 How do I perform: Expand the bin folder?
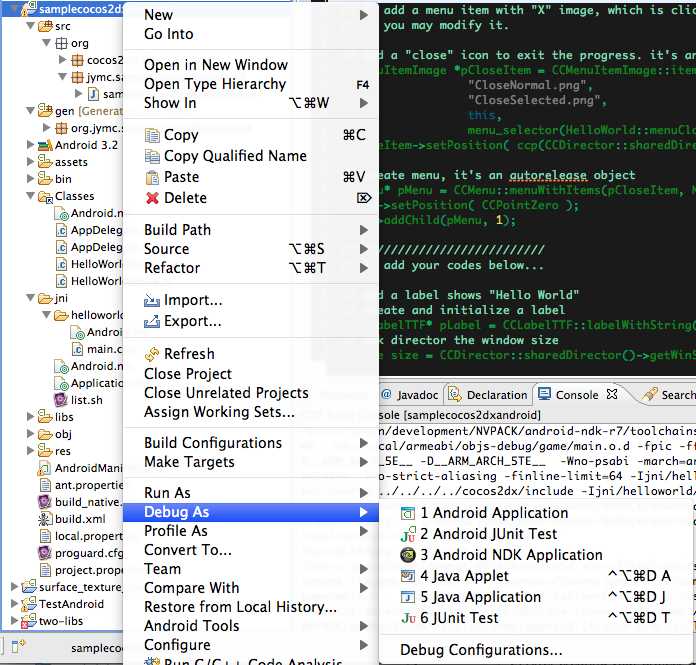pos(30,178)
